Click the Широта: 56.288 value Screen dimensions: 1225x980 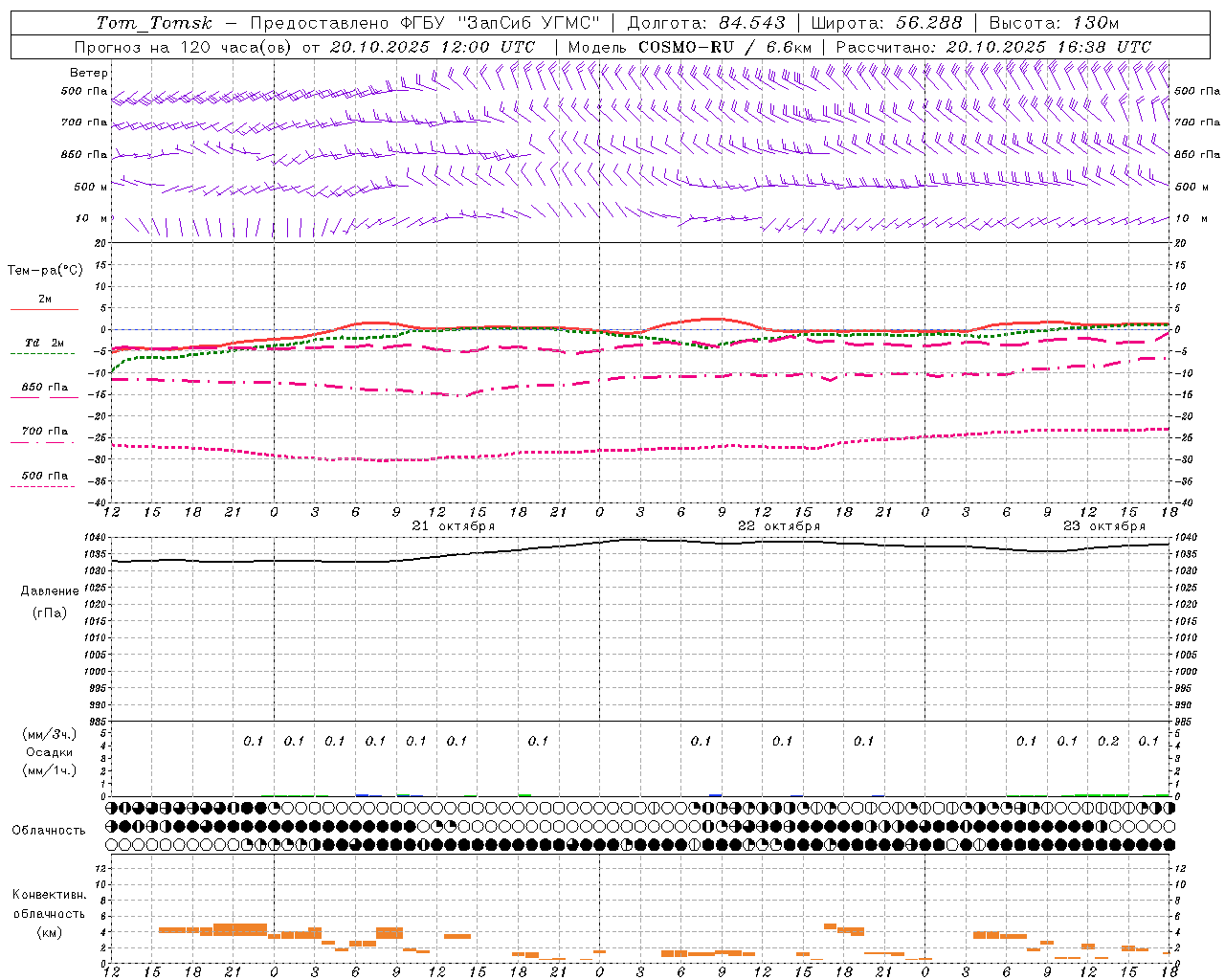coord(886,23)
